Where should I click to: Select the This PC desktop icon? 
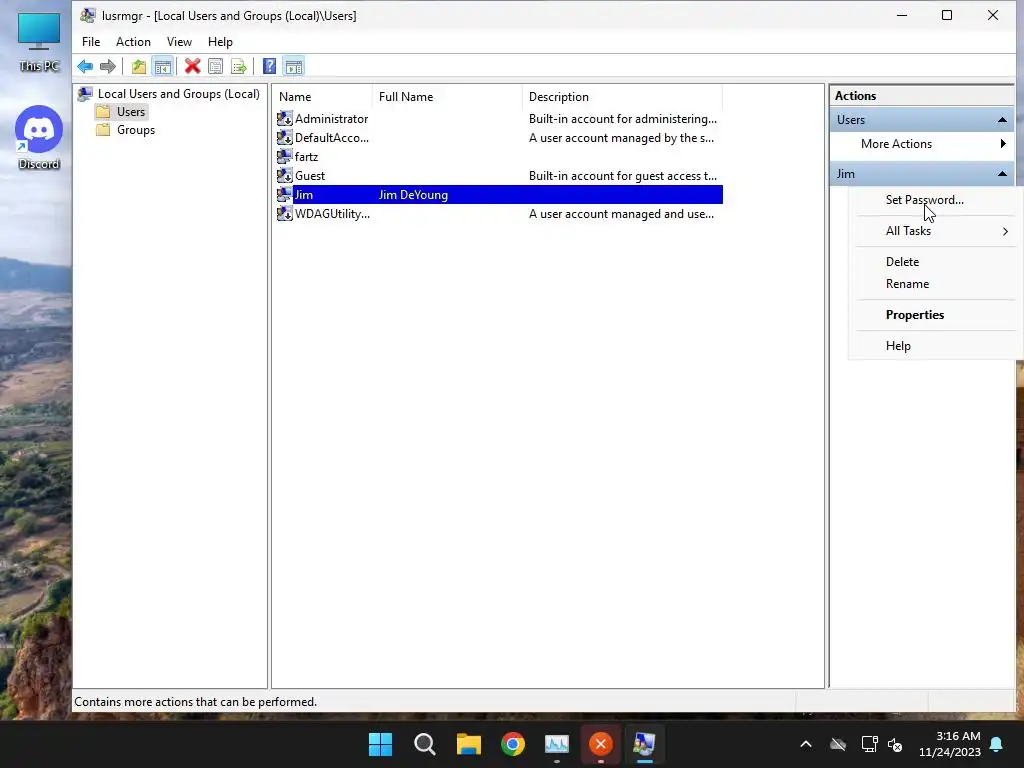[x=39, y=41]
